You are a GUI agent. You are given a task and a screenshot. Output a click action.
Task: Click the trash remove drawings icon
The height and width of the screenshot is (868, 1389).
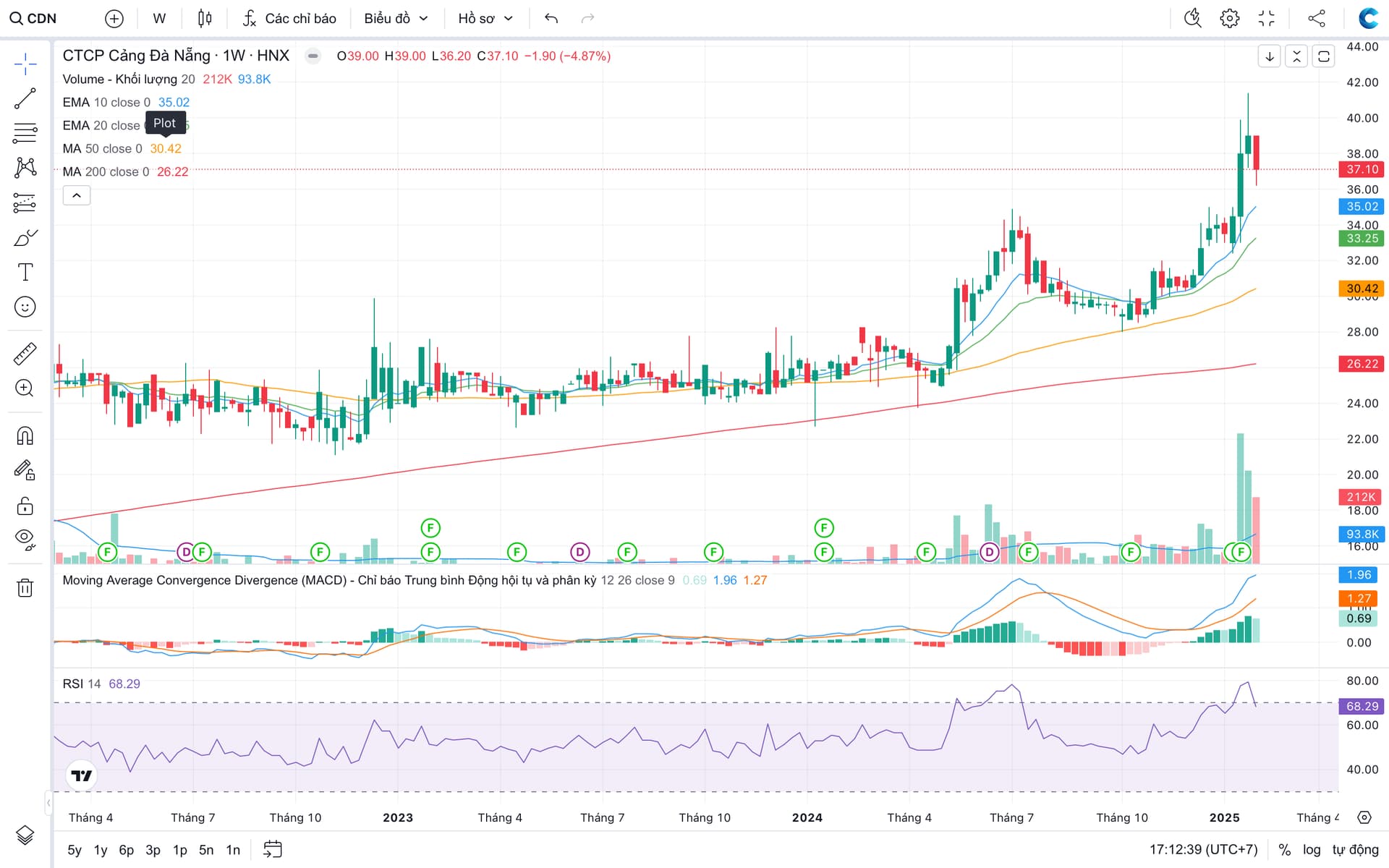(x=25, y=587)
